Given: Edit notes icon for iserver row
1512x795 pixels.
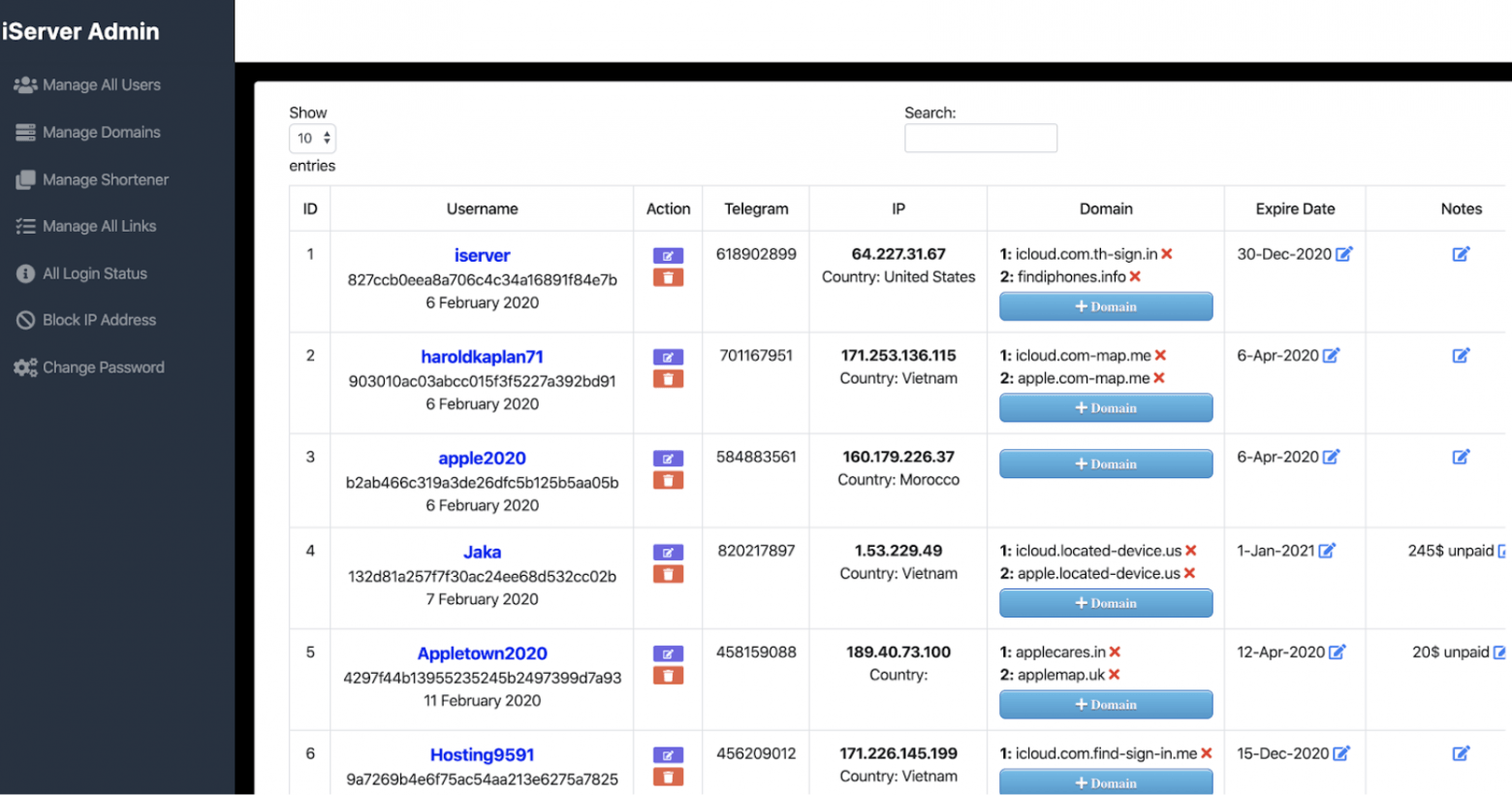Looking at the screenshot, I should (1461, 254).
